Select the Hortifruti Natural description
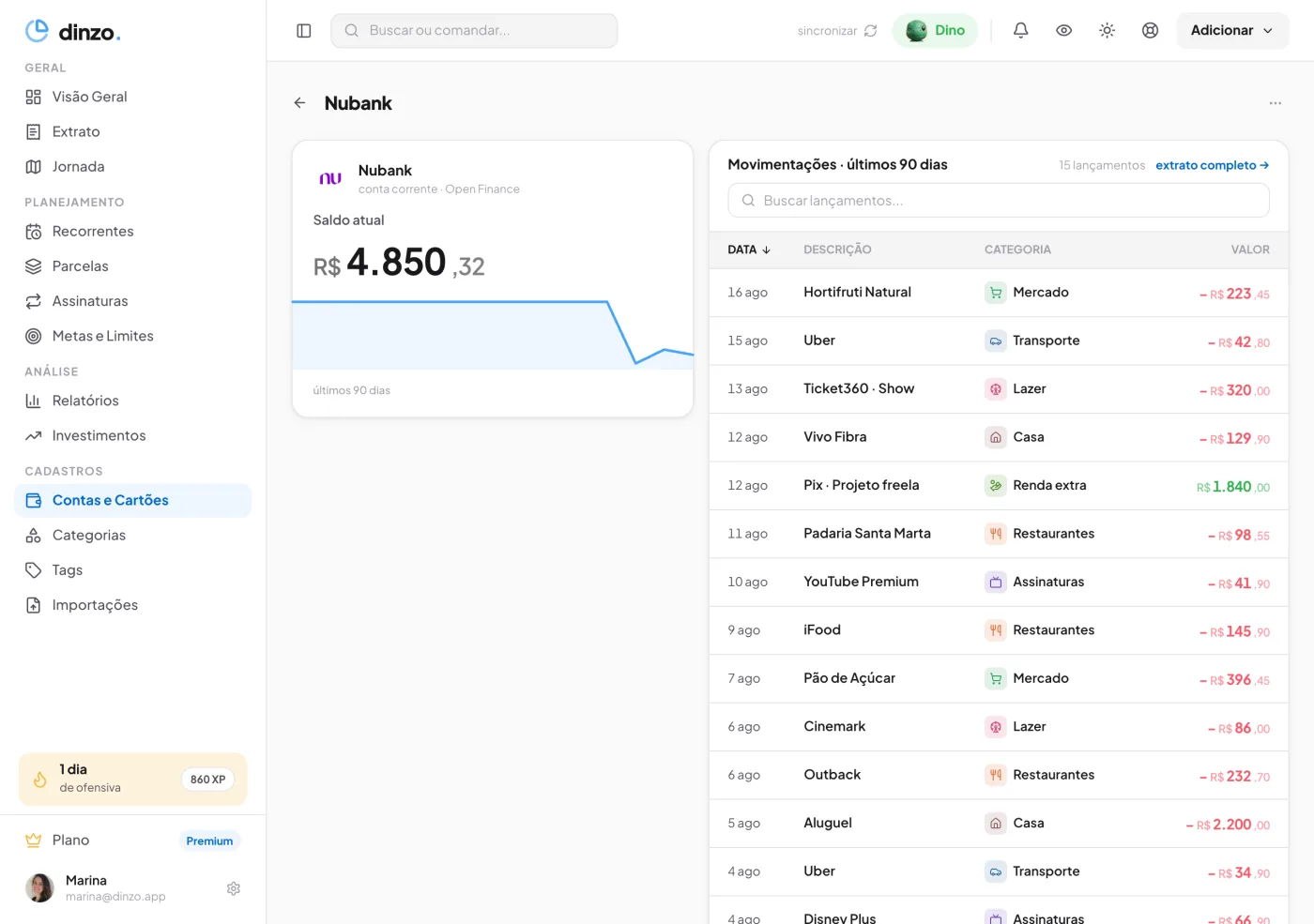 857,293
